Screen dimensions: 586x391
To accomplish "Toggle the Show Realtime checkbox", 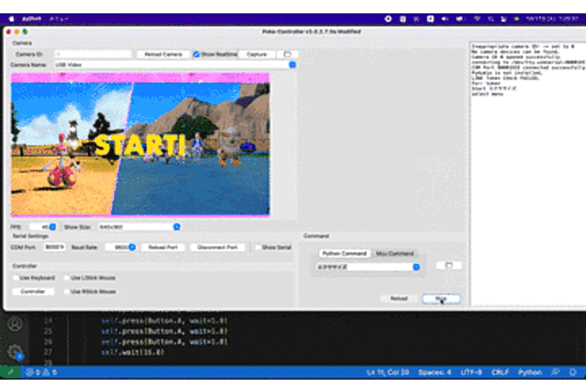I will click(197, 55).
